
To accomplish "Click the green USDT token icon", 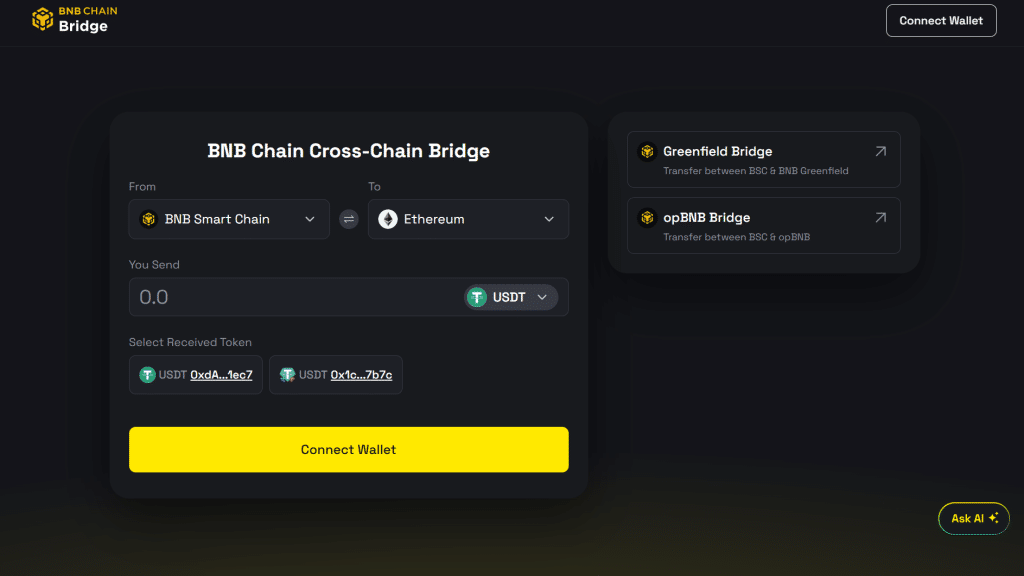I will (477, 297).
